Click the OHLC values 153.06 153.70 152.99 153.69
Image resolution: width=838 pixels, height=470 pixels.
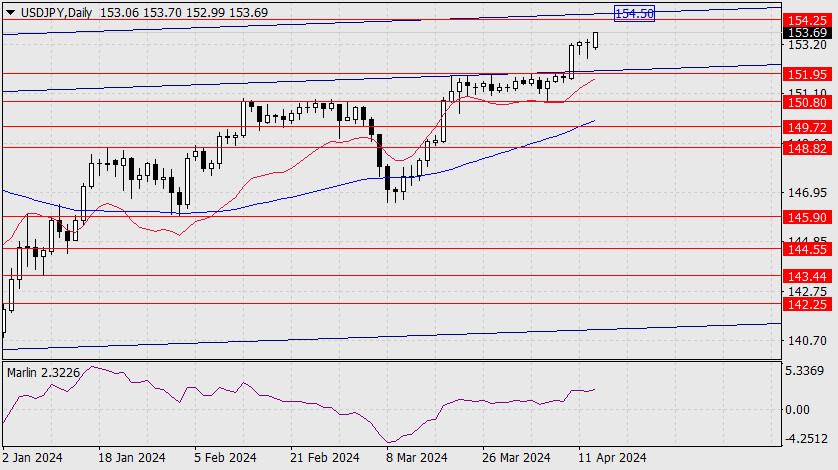(x=184, y=13)
